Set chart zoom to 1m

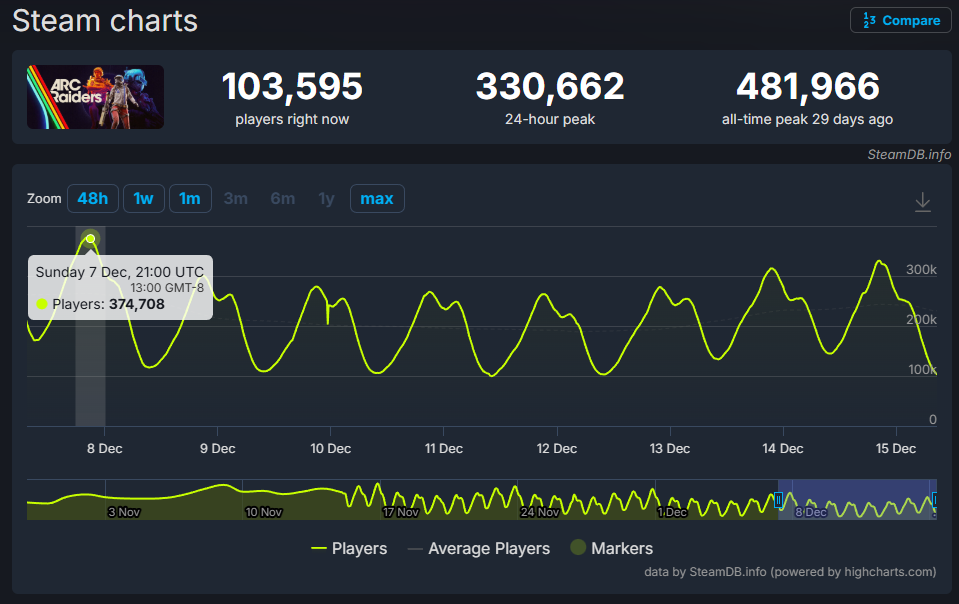tap(190, 199)
